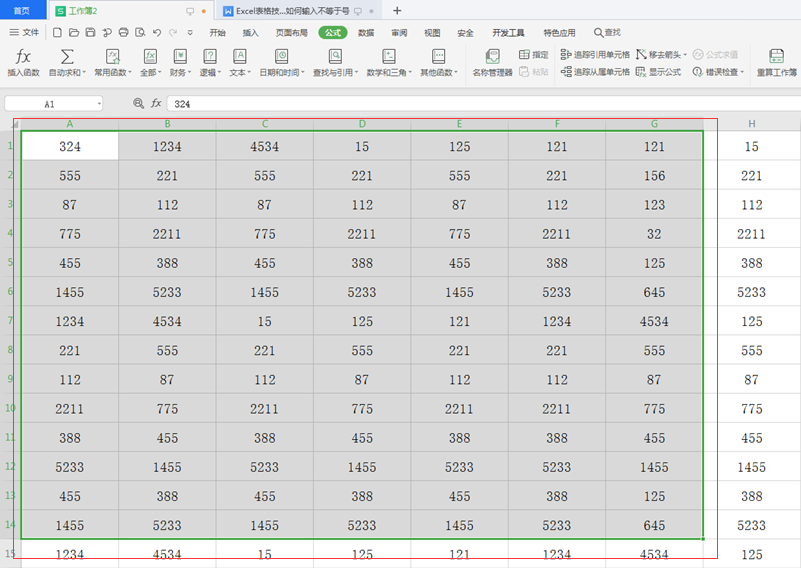Open a new tab with the plus icon
Viewport: 801px width, 568px height.
397,11
